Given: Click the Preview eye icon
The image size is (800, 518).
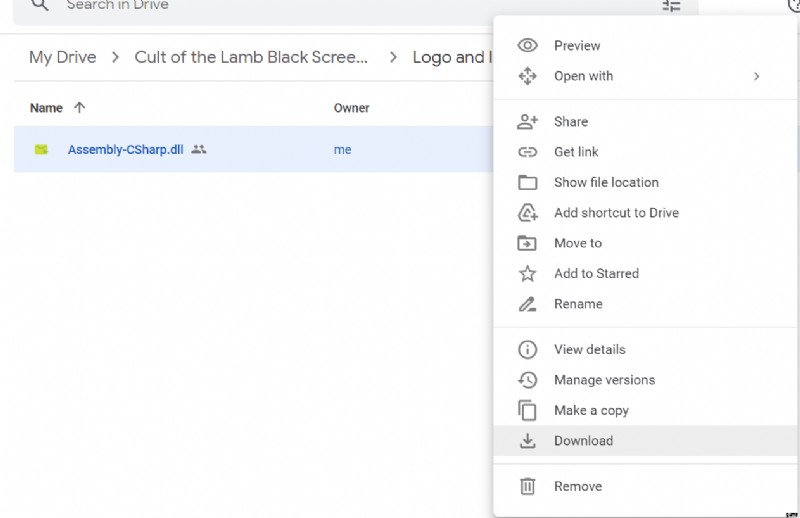Looking at the screenshot, I should [527, 46].
